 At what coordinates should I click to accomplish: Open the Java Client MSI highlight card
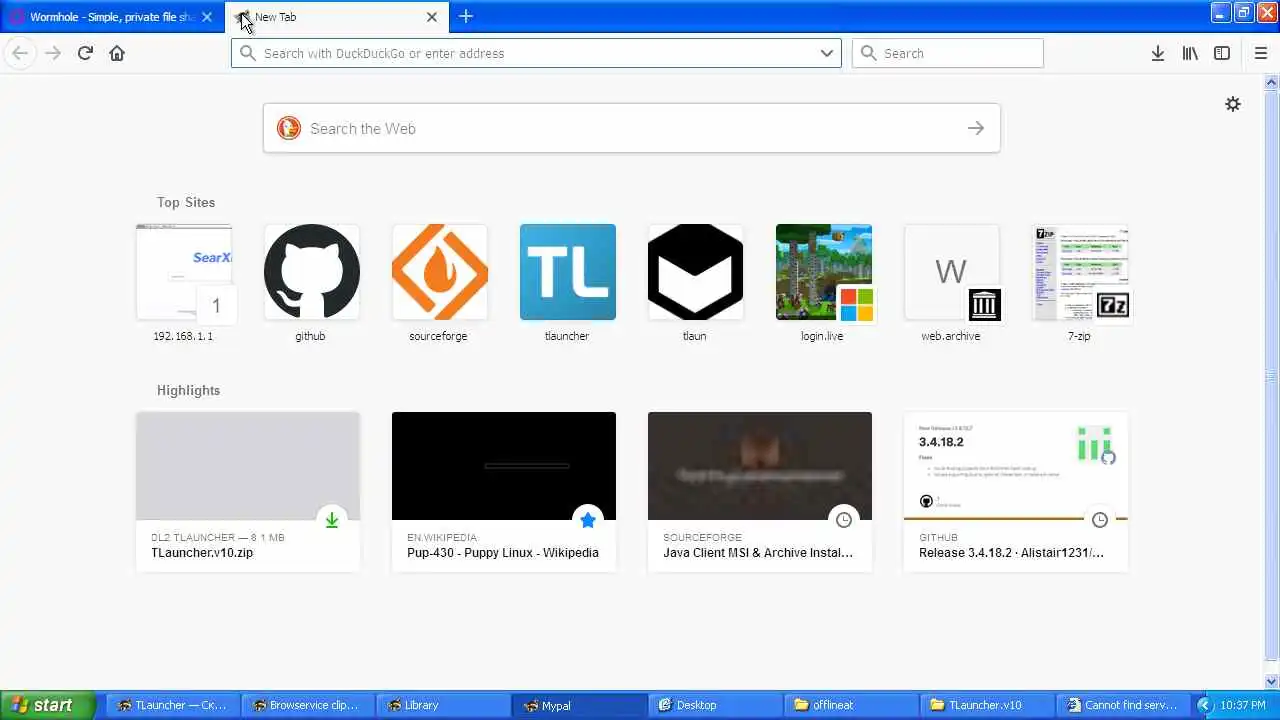[760, 491]
